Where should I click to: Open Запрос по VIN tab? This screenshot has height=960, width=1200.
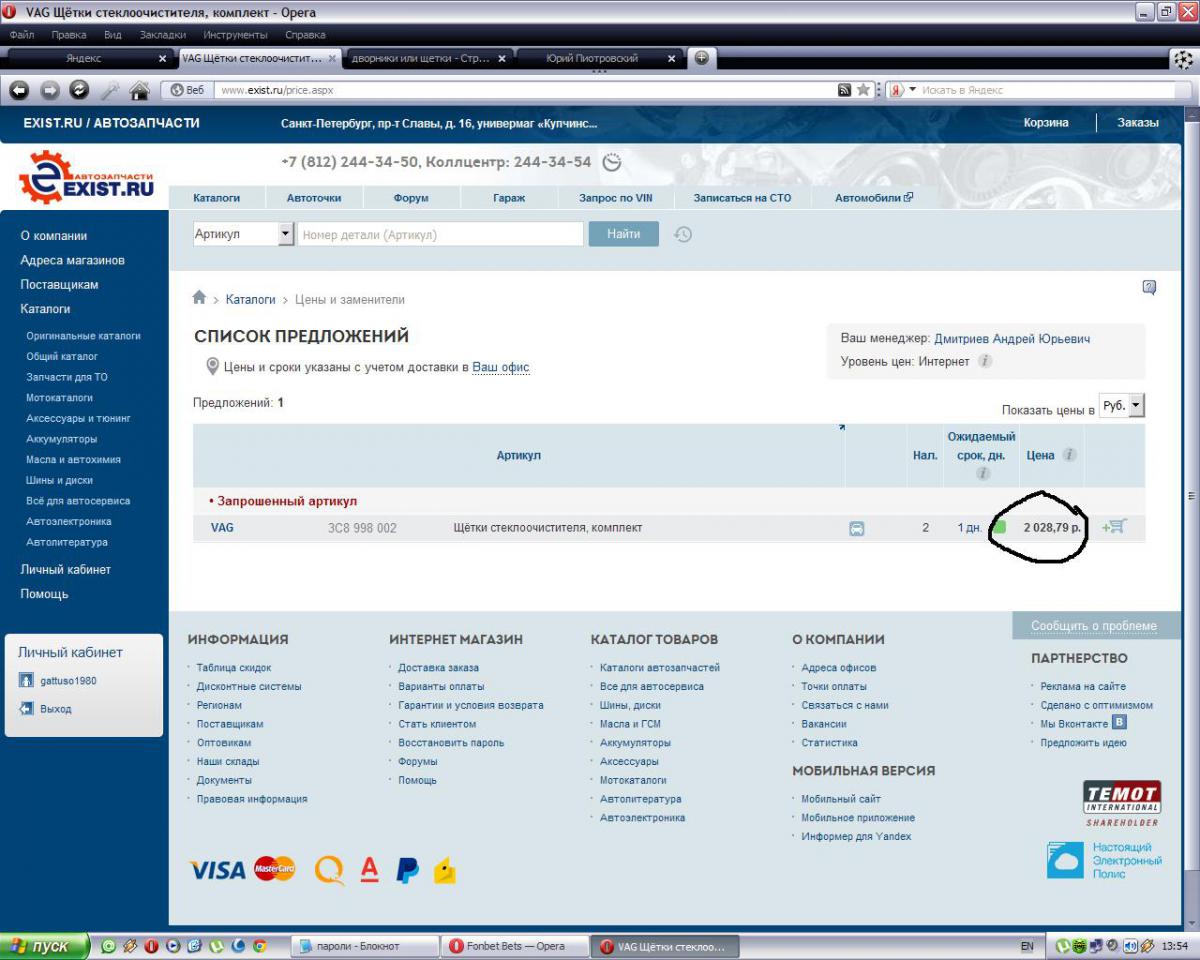(615, 198)
